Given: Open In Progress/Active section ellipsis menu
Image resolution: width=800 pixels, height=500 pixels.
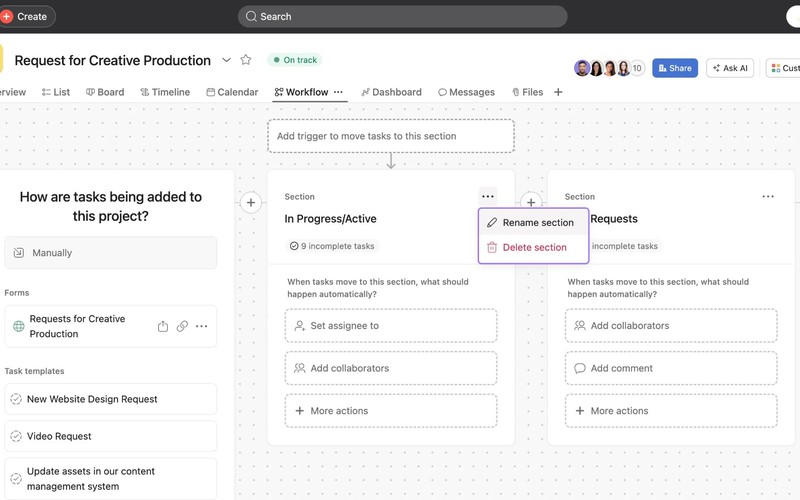Looking at the screenshot, I should pyautogui.click(x=488, y=196).
